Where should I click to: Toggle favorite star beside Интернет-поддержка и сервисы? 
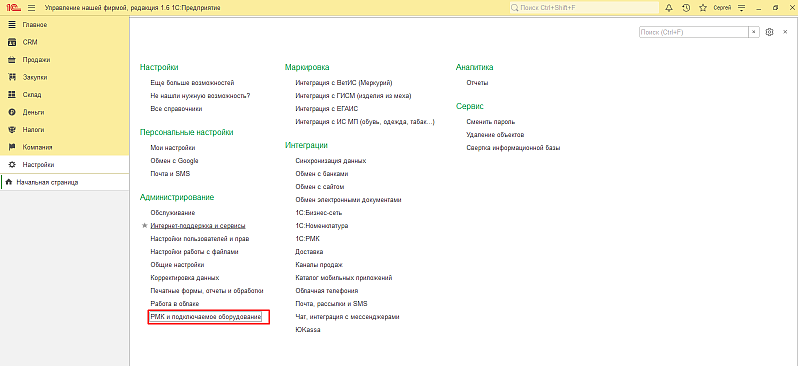145,225
